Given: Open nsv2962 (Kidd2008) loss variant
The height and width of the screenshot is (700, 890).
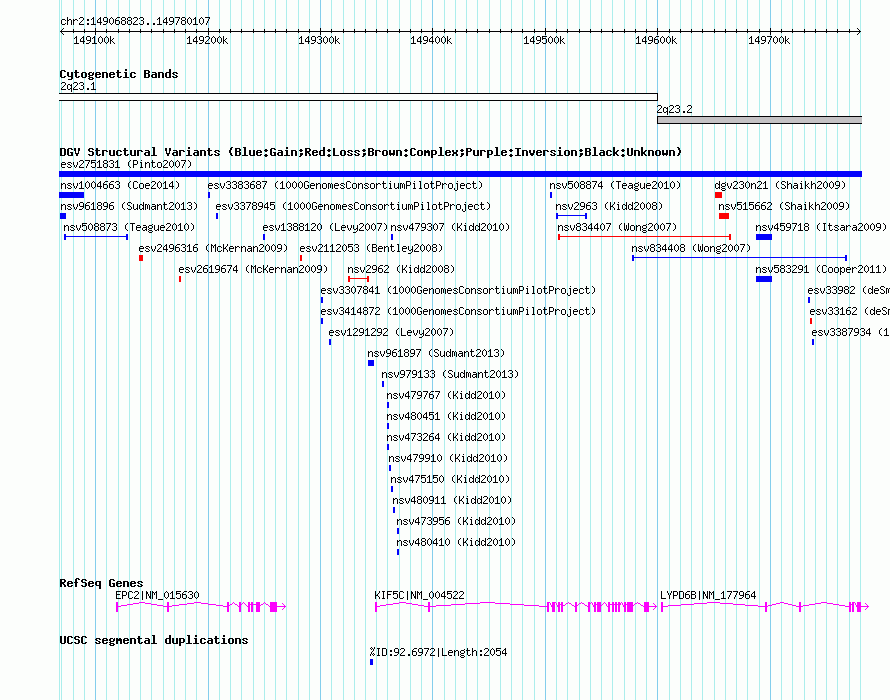Looking at the screenshot, I should 401,269.
